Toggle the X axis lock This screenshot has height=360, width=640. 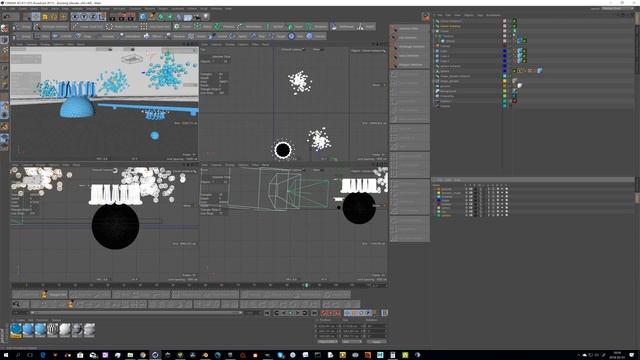pos(75,17)
